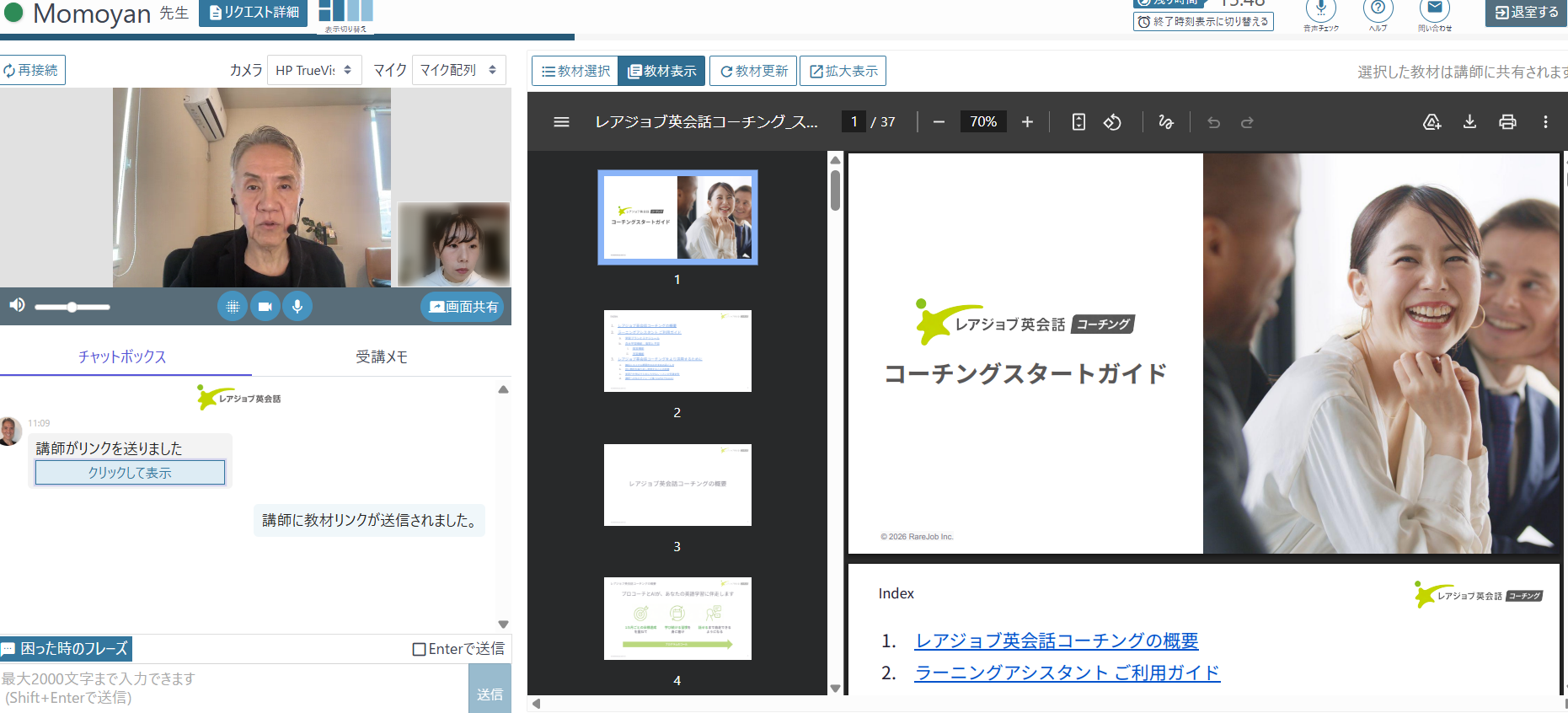
Task: Click the PDF redo arrow
Action: (1247, 122)
